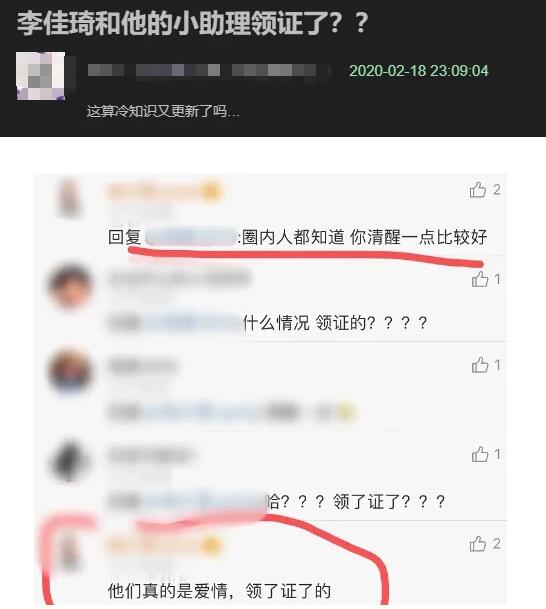Viewport: 546px width, 609px height.
Task: Tap thumbs-up on '领了证了???' comment
Action: pyautogui.click(x=480, y=454)
